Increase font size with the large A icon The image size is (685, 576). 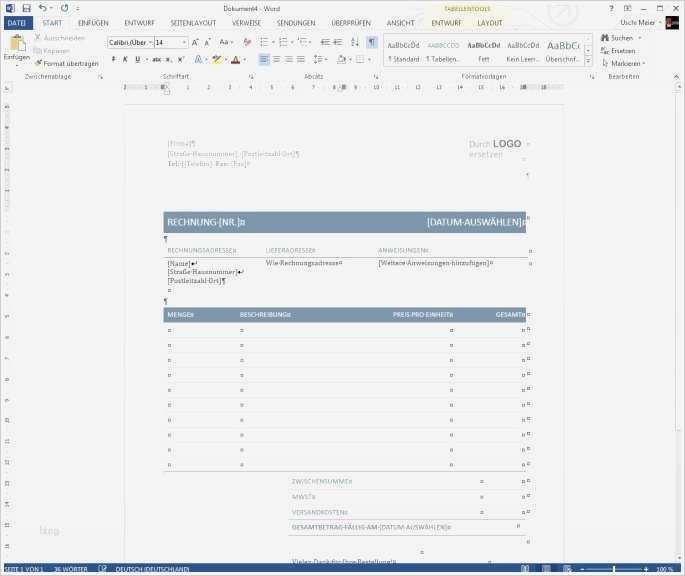tap(195, 42)
